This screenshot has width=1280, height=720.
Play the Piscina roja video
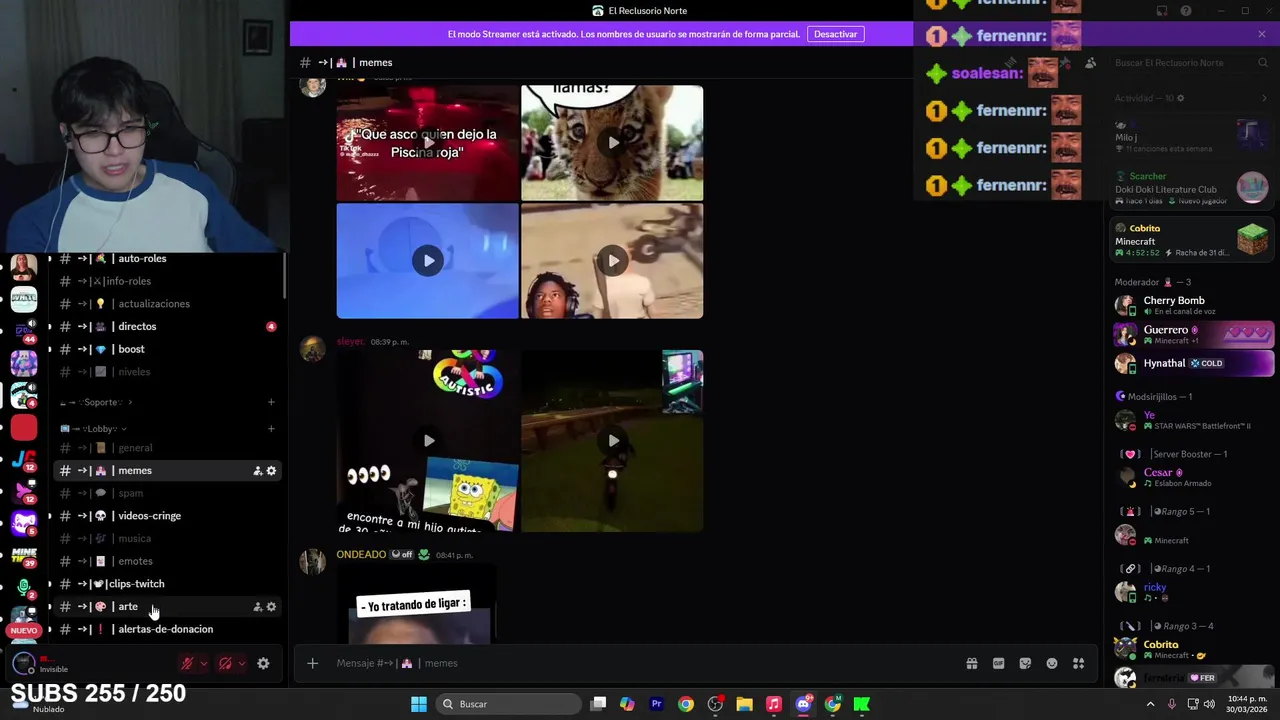428,143
